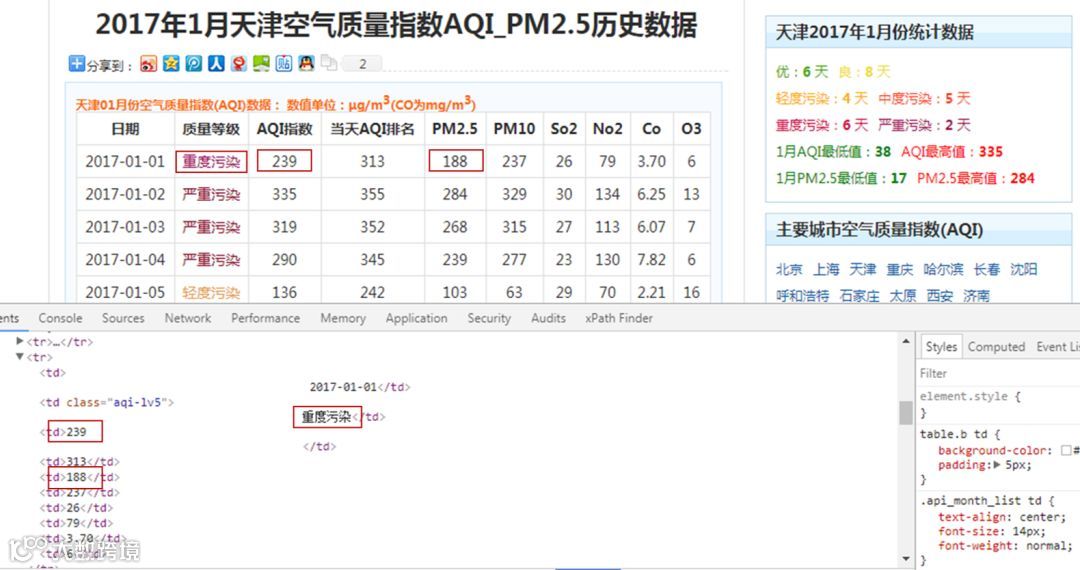The width and height of the screenshot is (1080, 570).
Task: Click the td class="aqi-lv5" code line
Action: coord(107,402)
